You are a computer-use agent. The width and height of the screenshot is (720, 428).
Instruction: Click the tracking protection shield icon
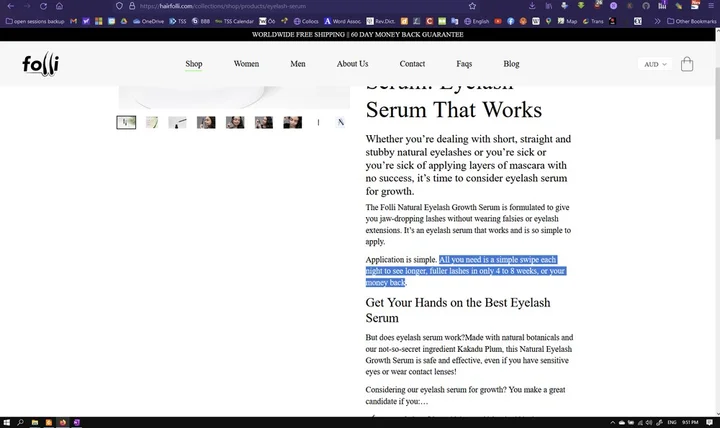point(119,6)
